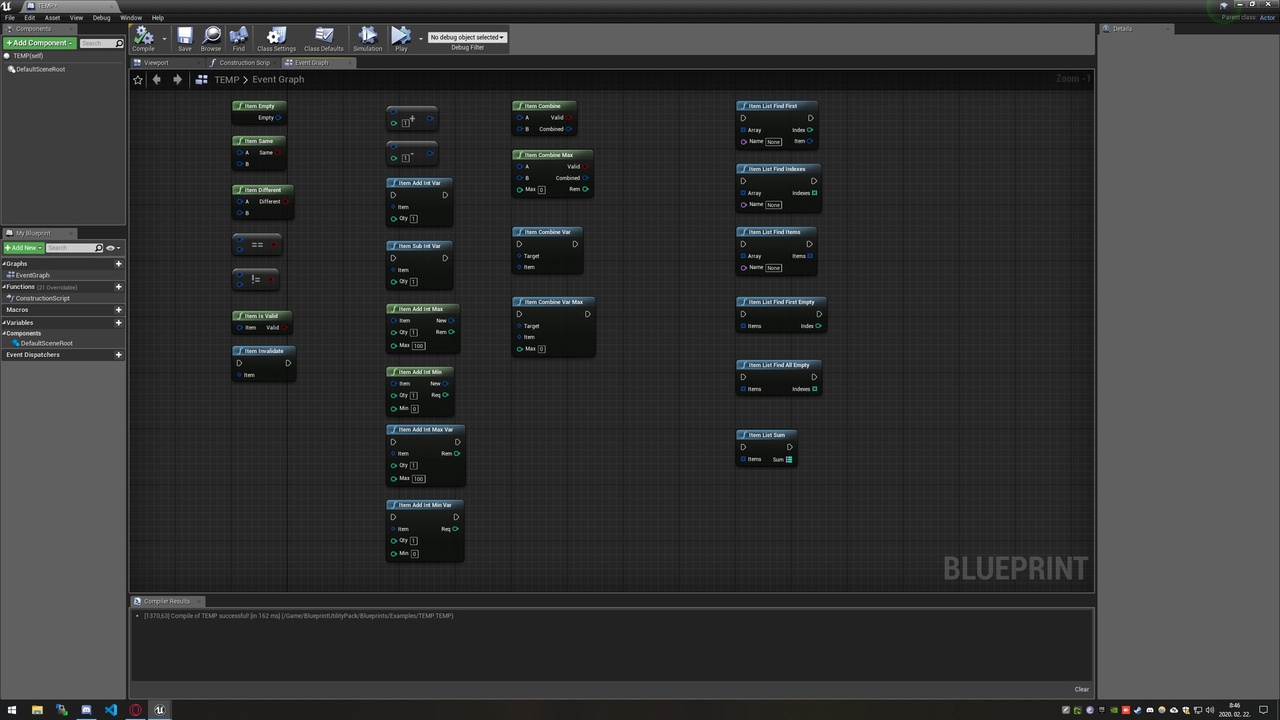Add a new macro with plus icon
Screen dimensions: 1280x720
point(118,310)
